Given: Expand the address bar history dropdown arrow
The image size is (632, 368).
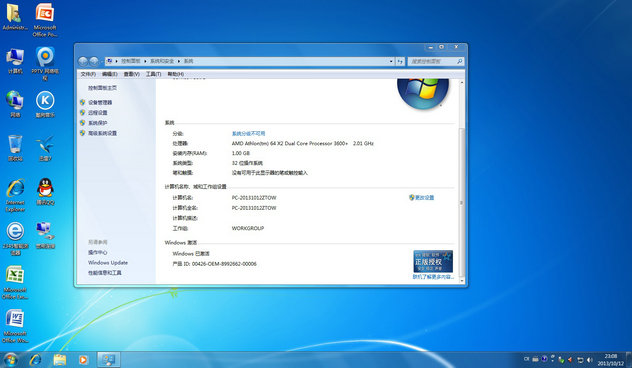Looking at the screenshot, I should pyautogui.click(x=391, y=61).
